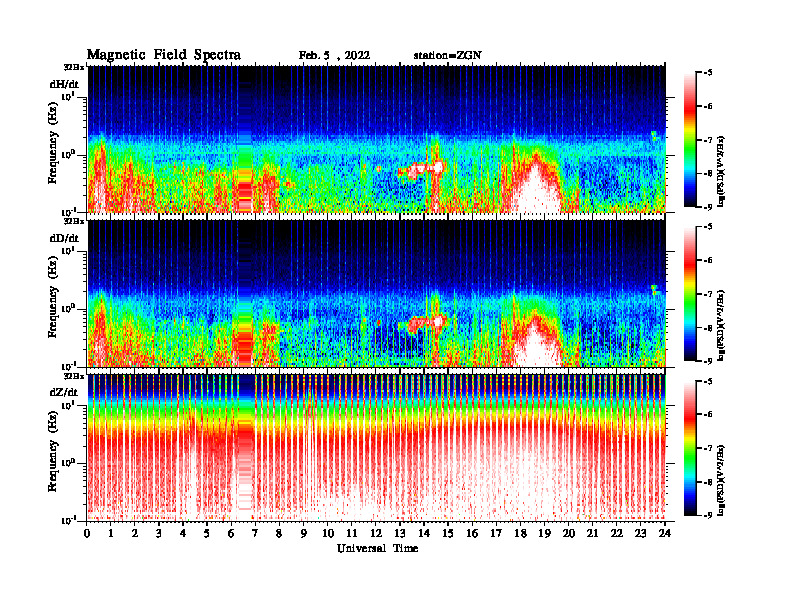Screen dimensions: 792x612
Task: Click the "-9" label on top color bar
Action: point(708,207)
